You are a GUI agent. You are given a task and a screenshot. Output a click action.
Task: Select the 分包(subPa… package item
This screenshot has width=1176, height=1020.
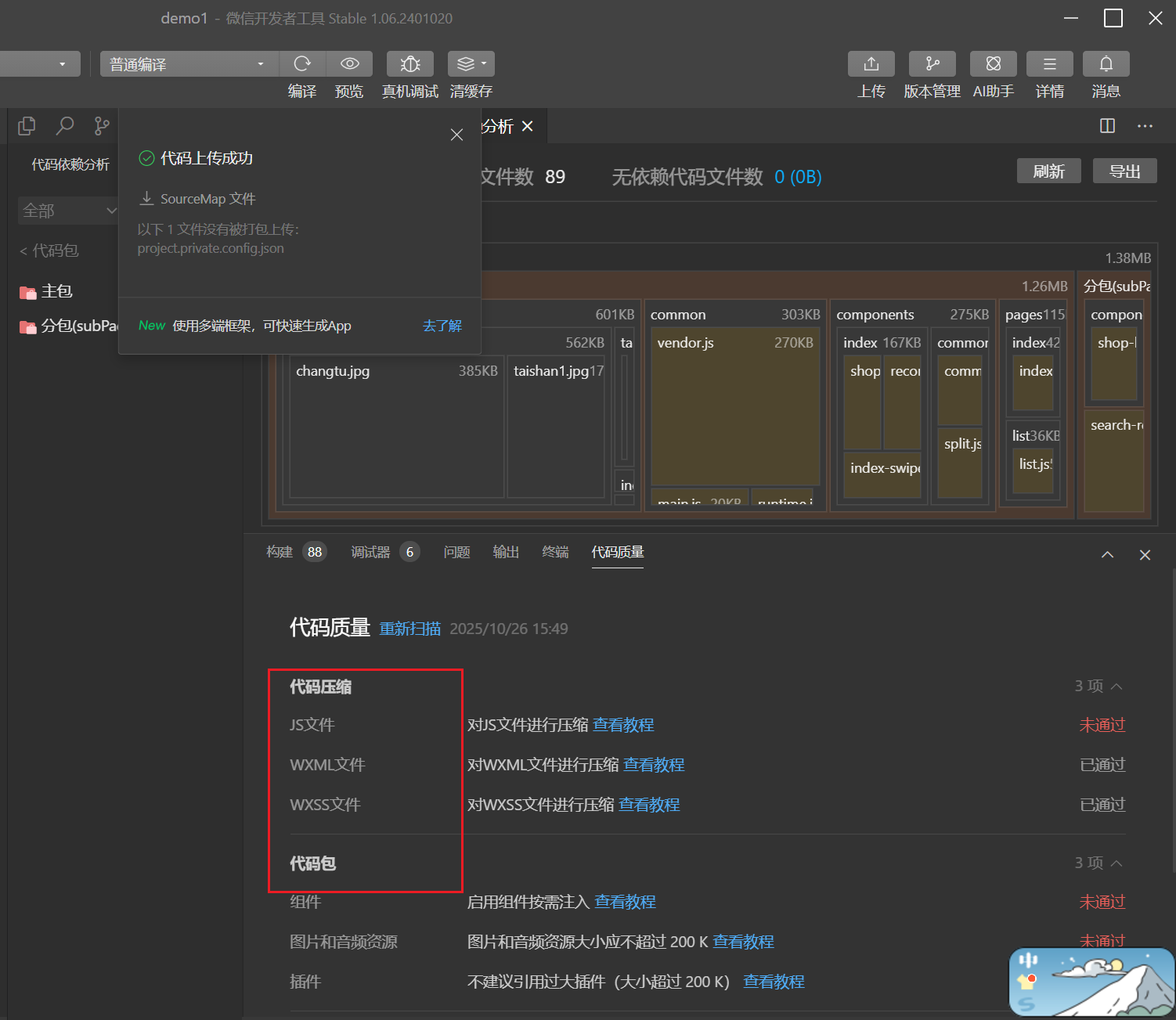69,326
